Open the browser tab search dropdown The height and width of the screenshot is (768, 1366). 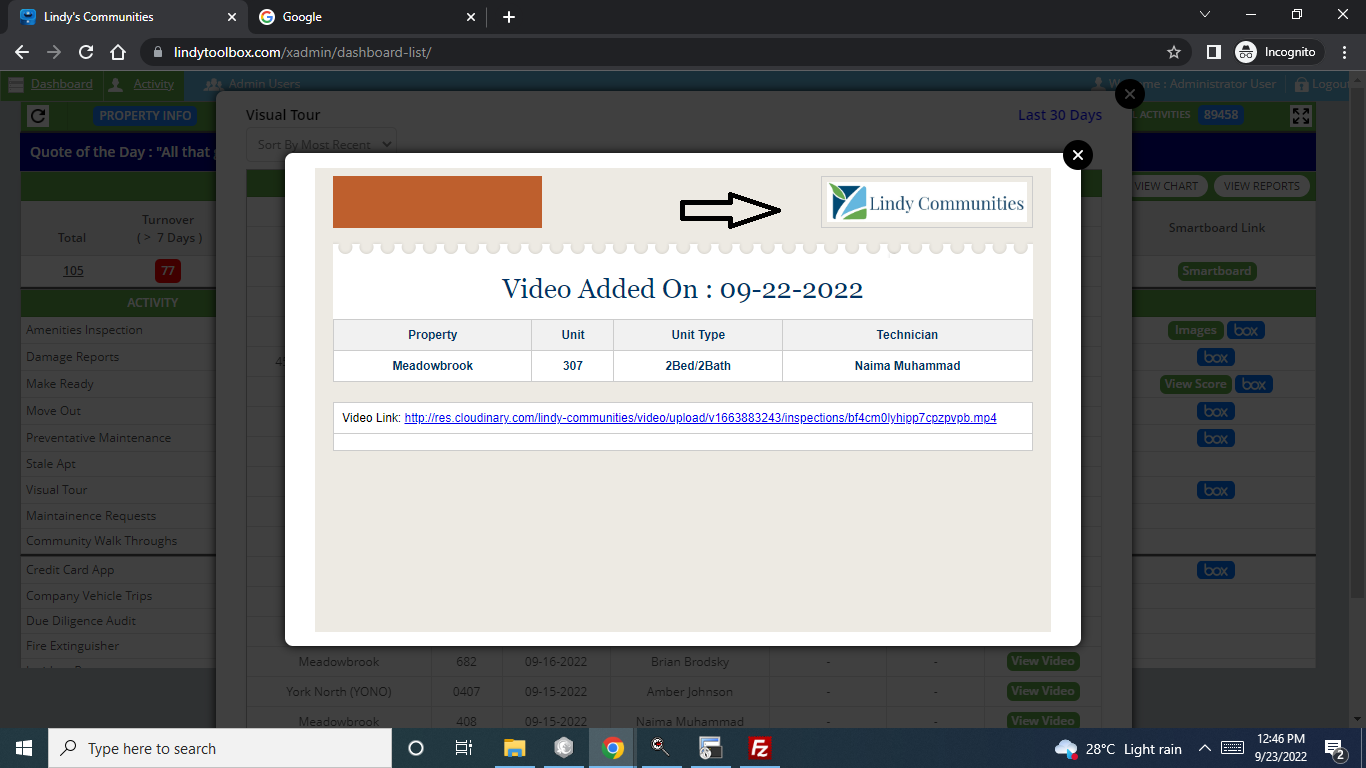(1205, 15)
